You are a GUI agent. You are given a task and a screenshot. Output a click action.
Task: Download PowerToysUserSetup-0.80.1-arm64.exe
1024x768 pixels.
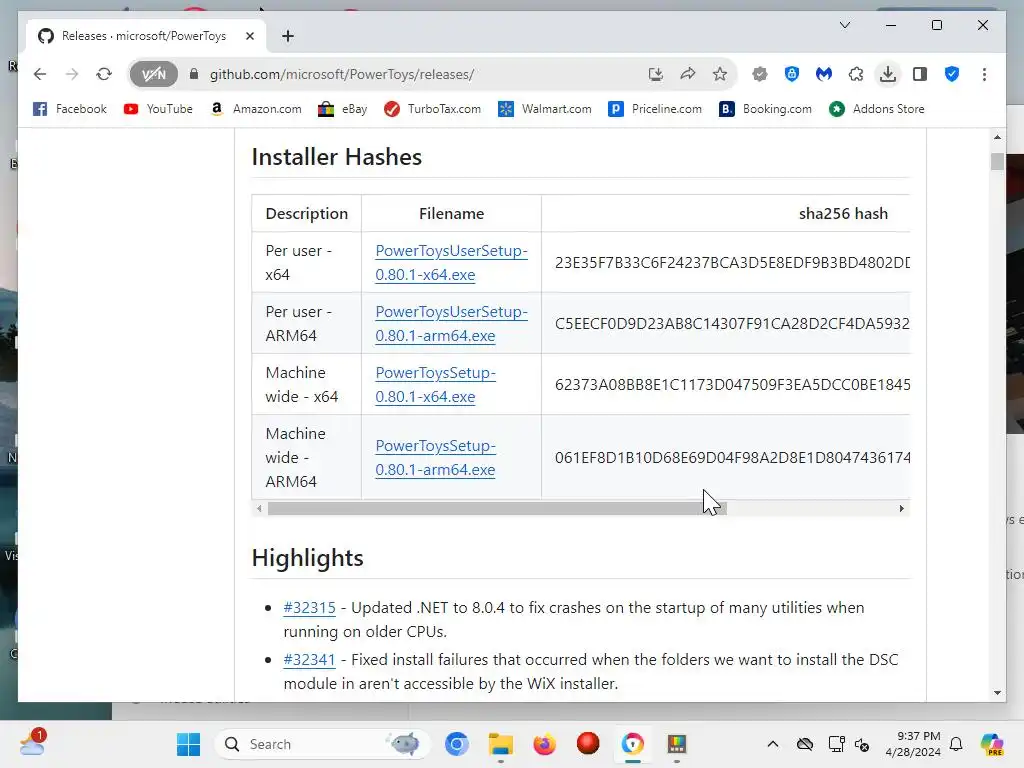click(x=451, y=323)
